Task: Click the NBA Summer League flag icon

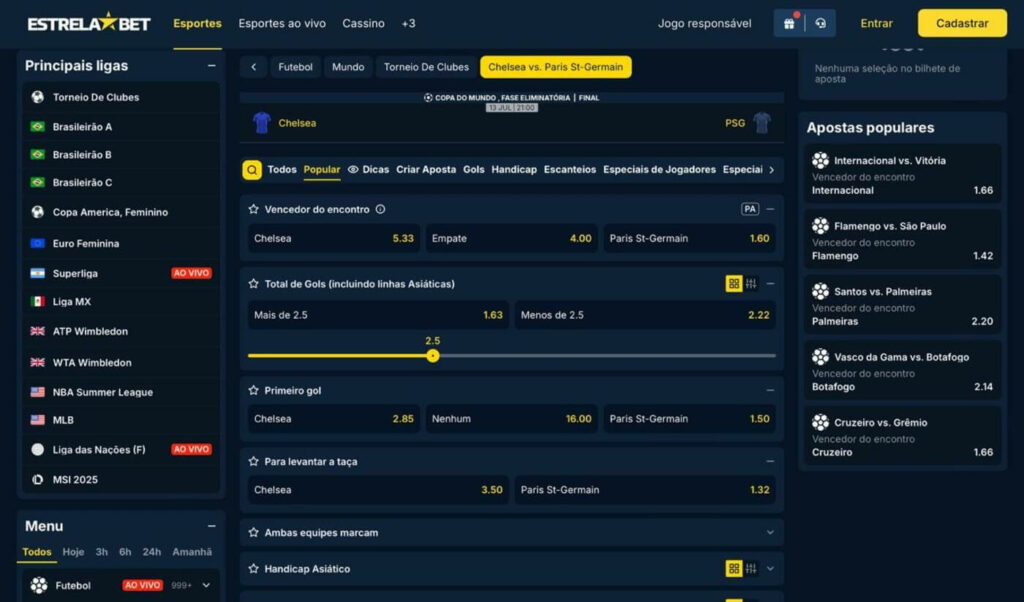Action: click(38, 392)
